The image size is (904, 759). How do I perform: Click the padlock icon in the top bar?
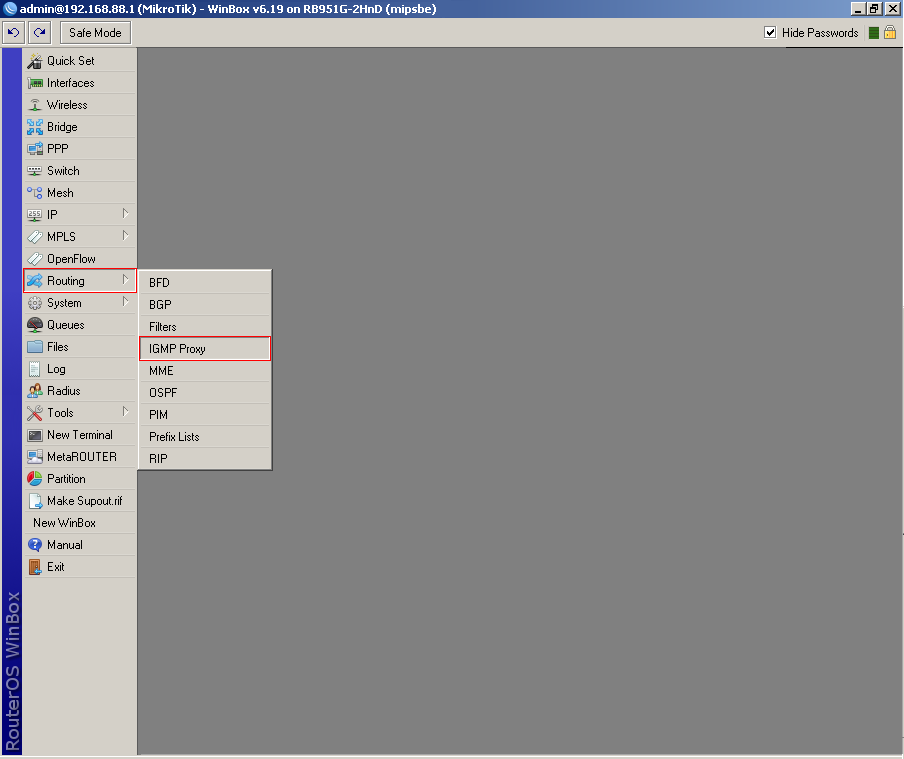click(x=890, y=32)
